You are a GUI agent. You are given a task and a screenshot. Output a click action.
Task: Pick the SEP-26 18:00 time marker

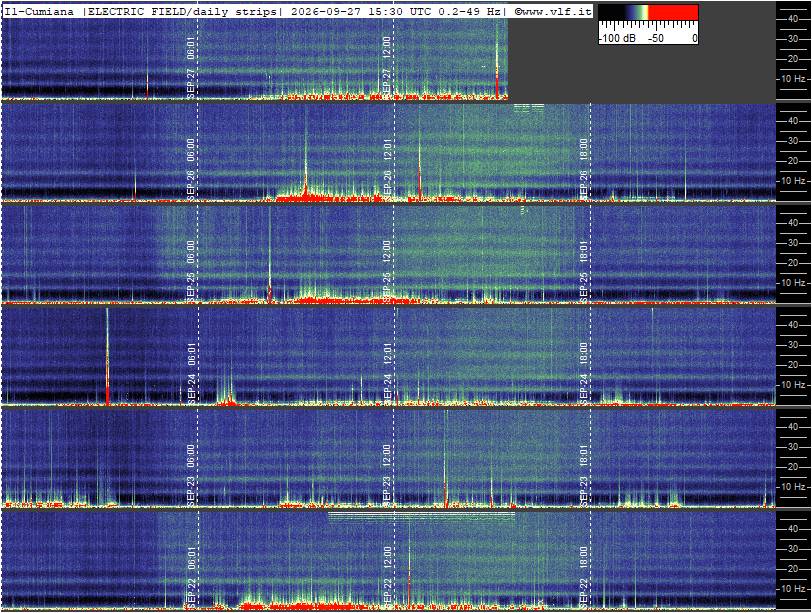pos(583,169)
